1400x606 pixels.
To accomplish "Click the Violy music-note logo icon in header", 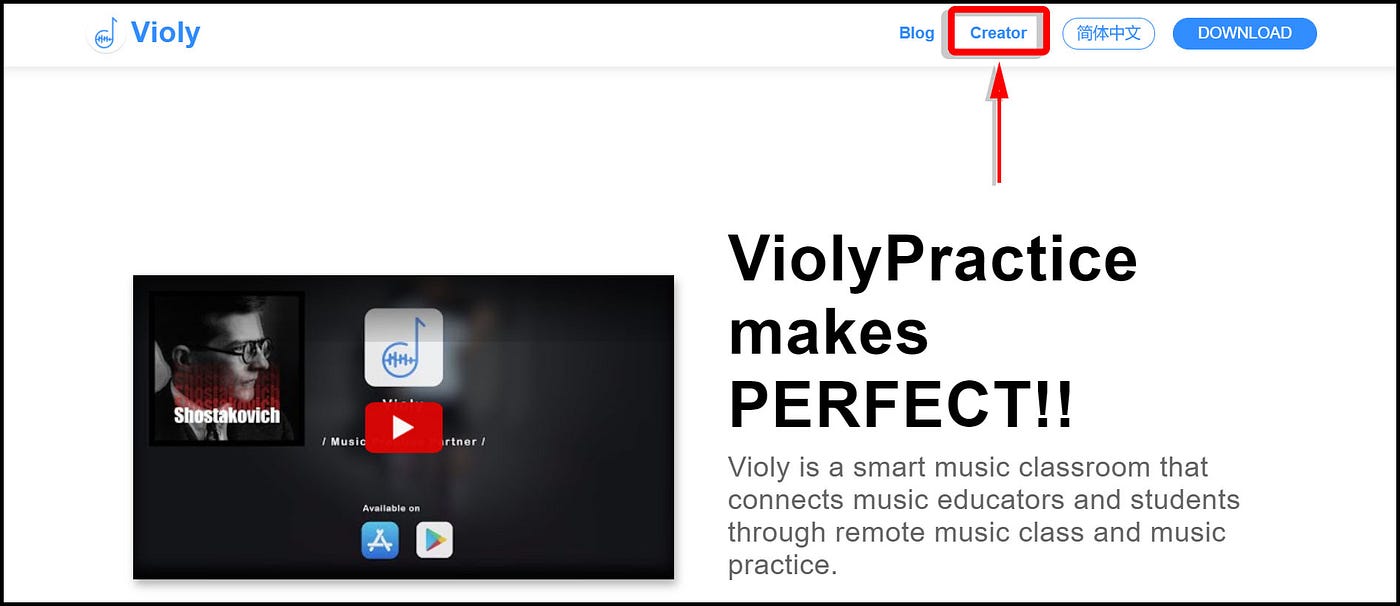I will (106, 34).
